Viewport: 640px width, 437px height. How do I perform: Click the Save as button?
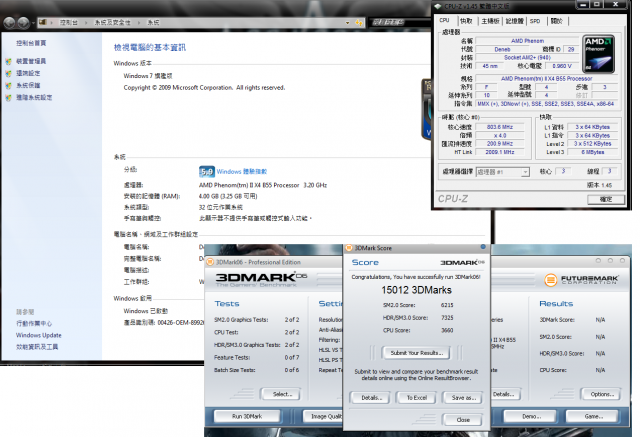pyautogui.click(x=463, y=398)
